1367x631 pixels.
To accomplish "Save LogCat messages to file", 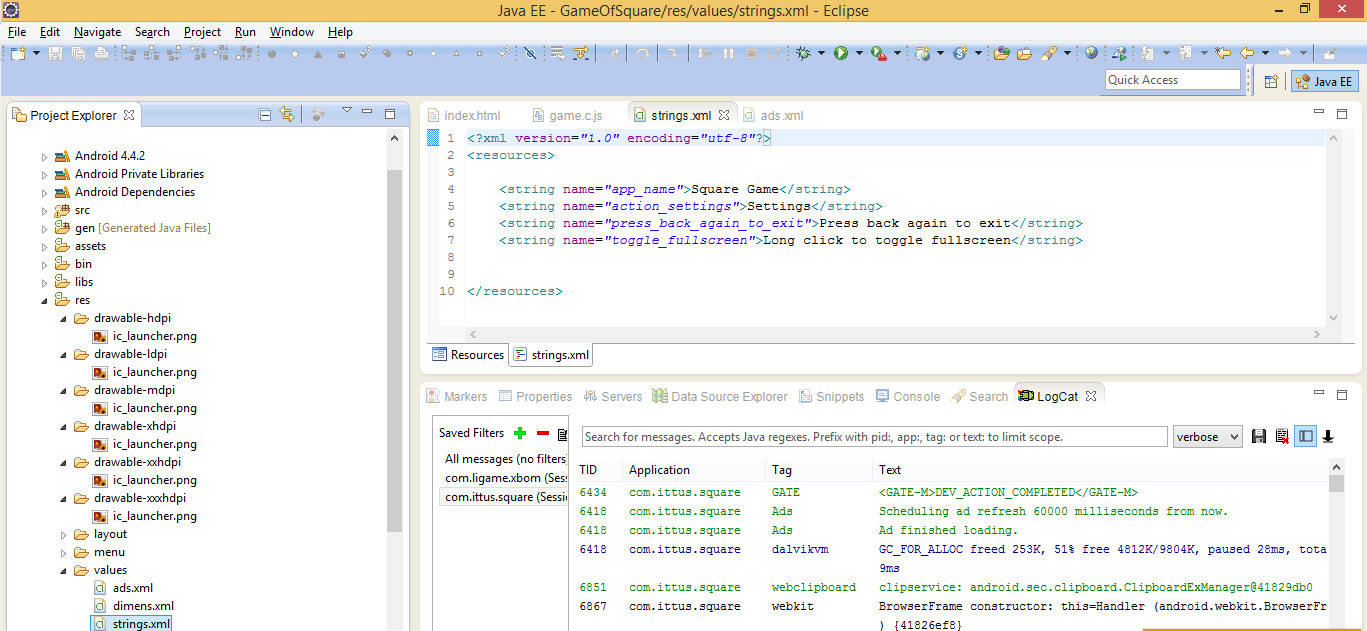I will point(1259,436).
